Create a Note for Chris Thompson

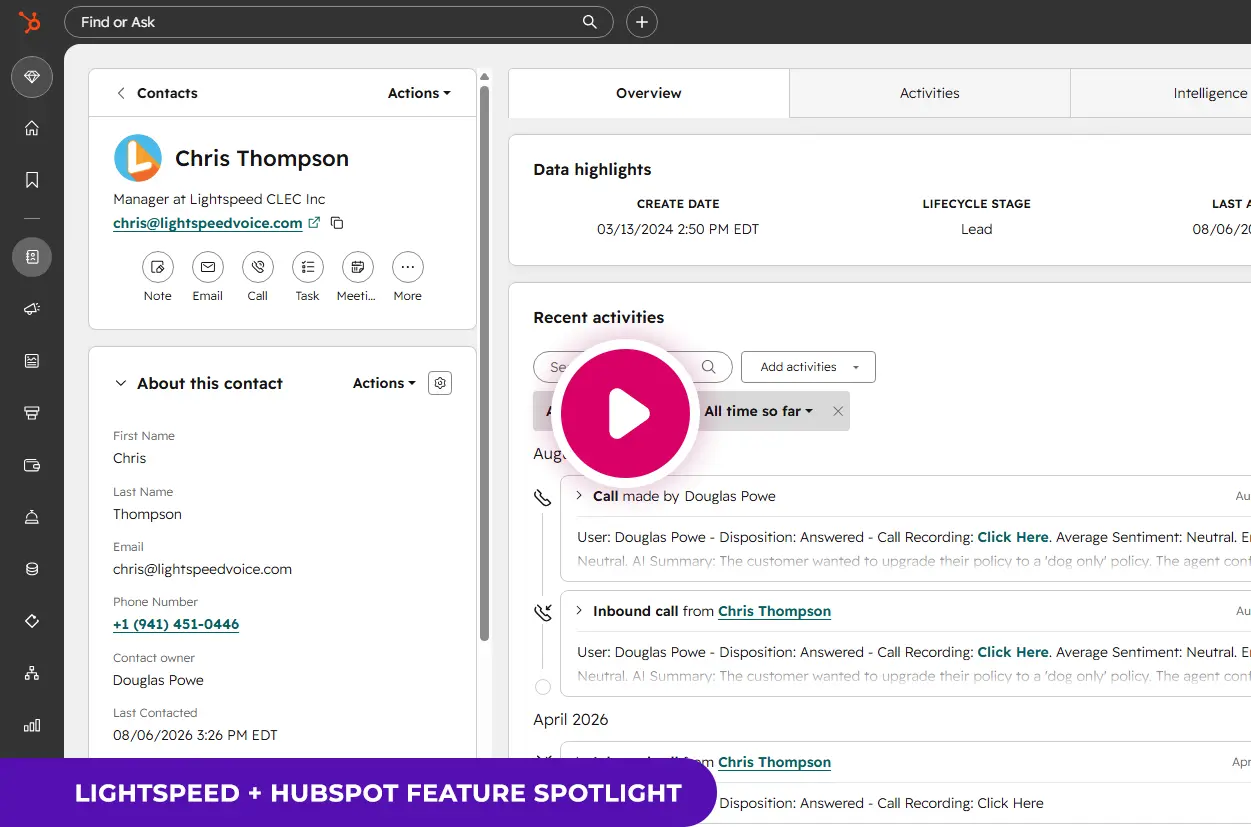tap(158, 267)
